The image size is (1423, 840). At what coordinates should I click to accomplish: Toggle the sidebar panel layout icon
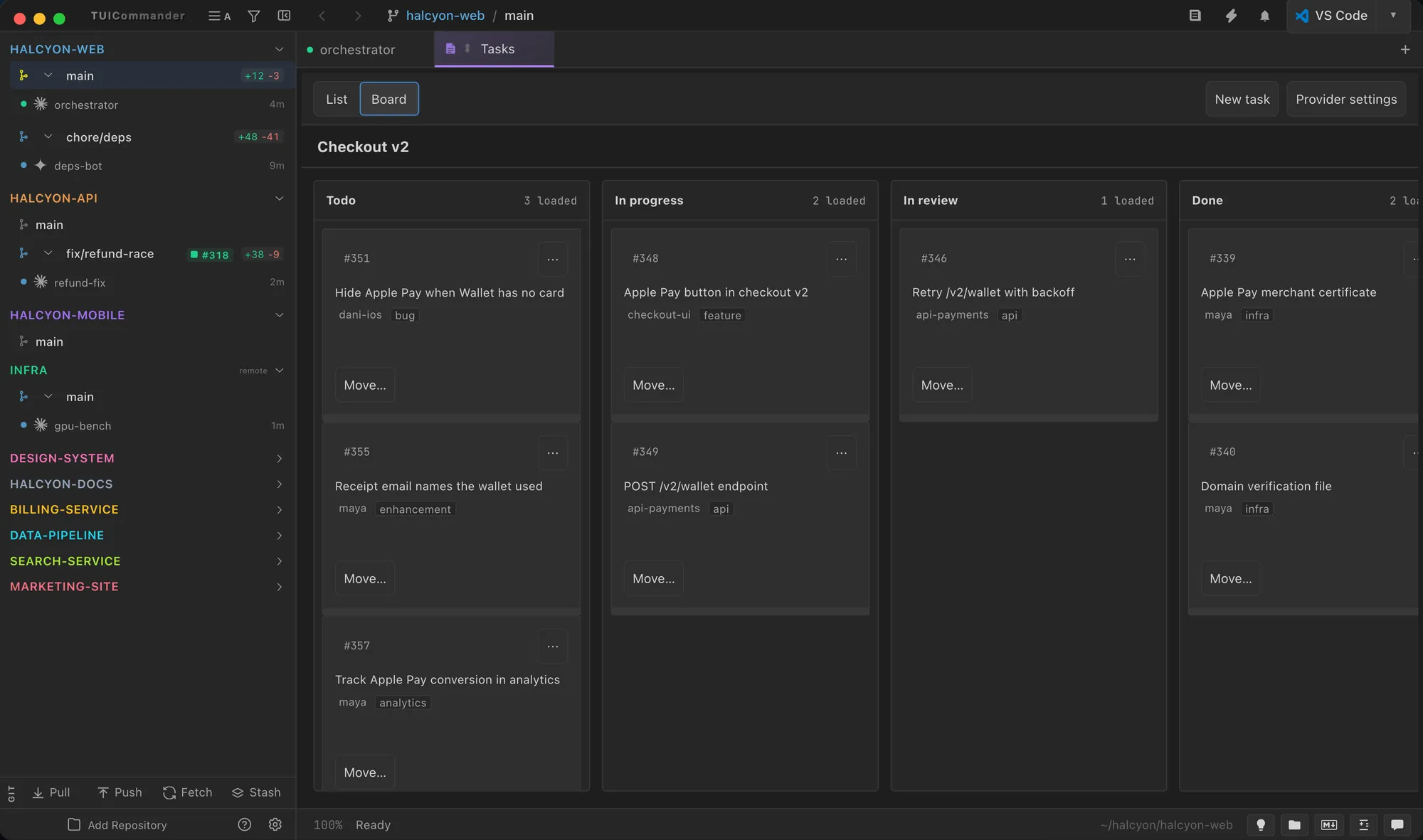point(284,16)
